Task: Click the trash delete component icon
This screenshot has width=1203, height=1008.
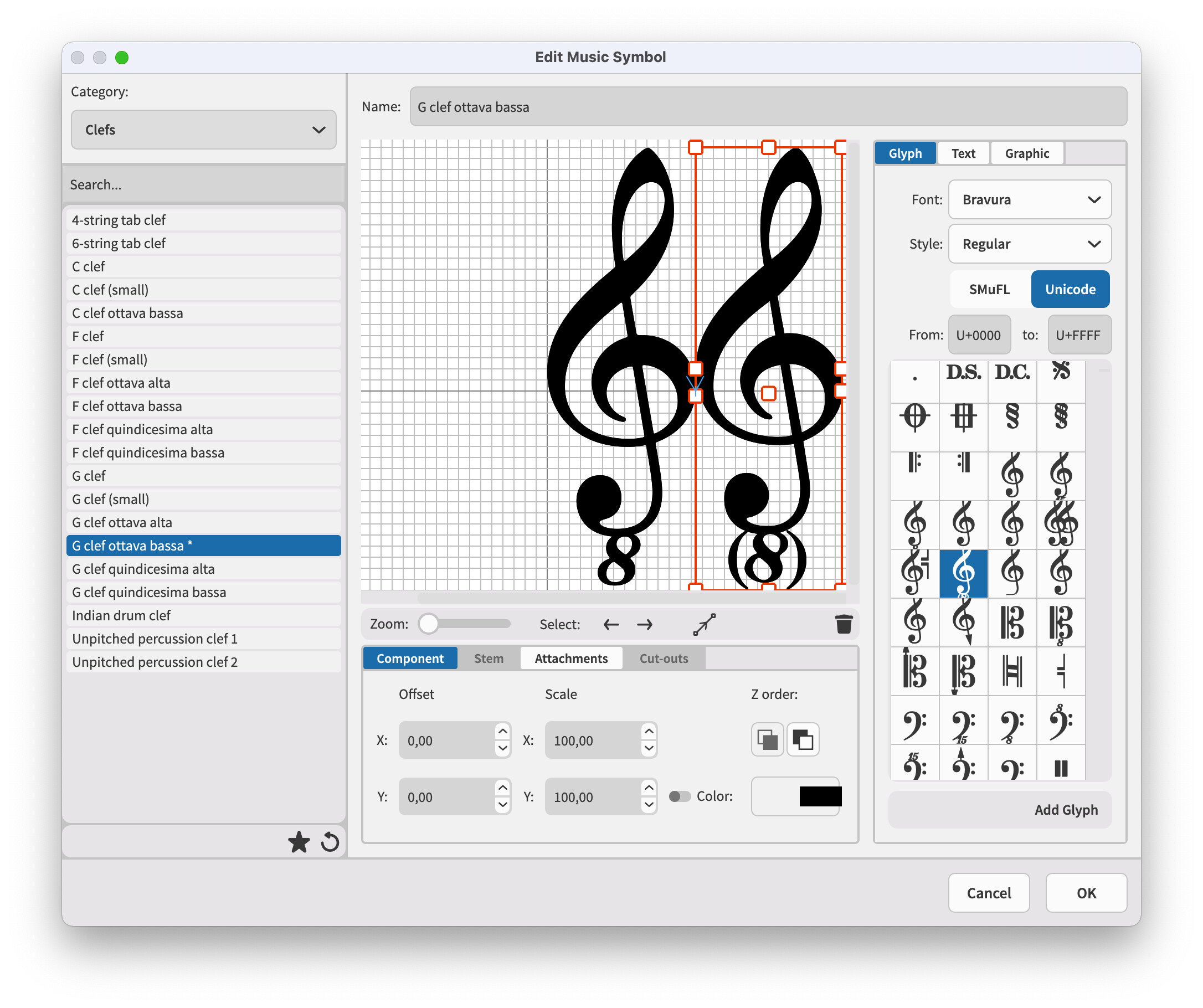Action: pos(843,624)
